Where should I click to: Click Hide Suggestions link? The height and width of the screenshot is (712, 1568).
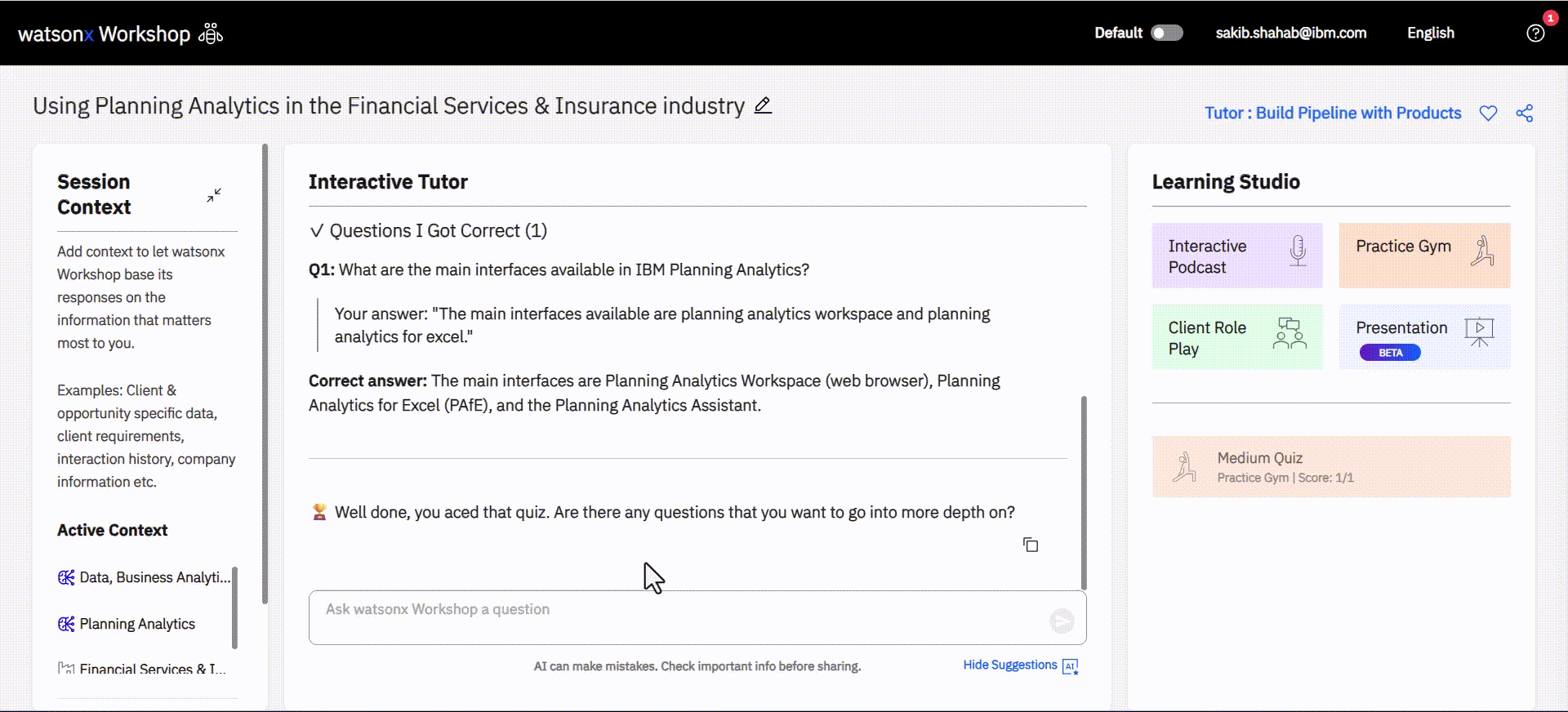pos(1009,665)
